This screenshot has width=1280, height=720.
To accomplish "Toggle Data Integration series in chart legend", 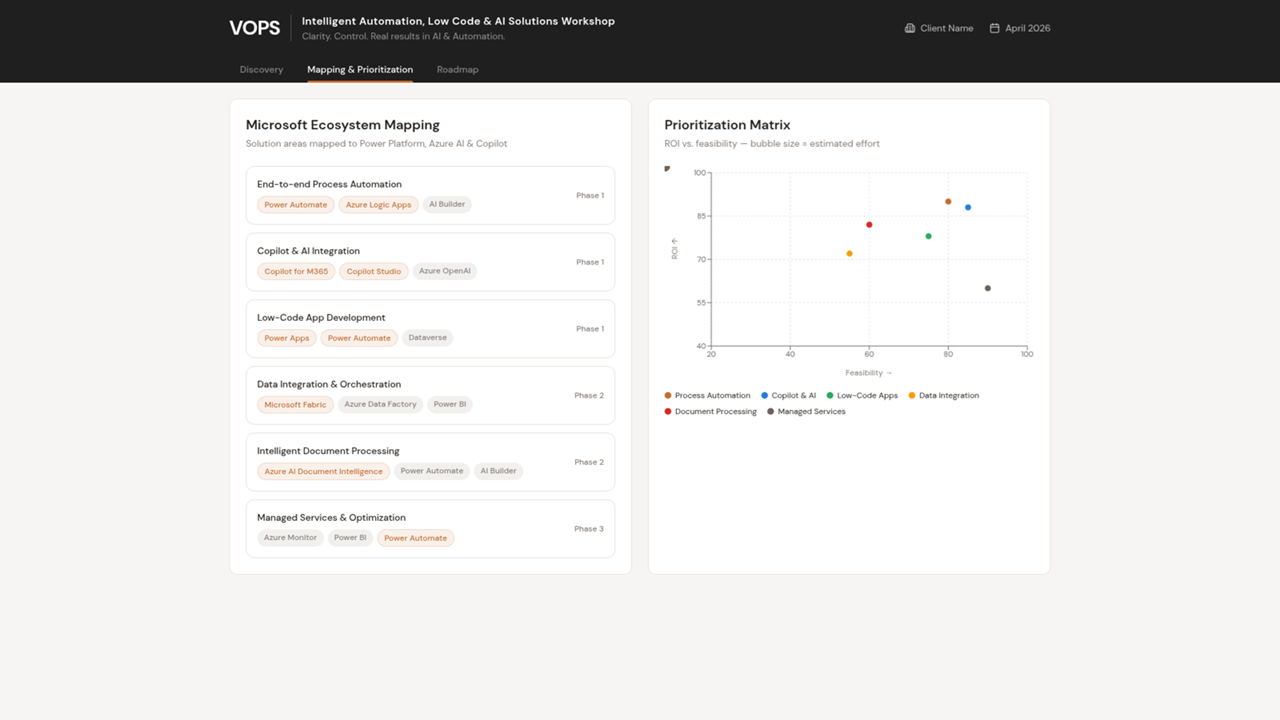I will pos(943,396).
